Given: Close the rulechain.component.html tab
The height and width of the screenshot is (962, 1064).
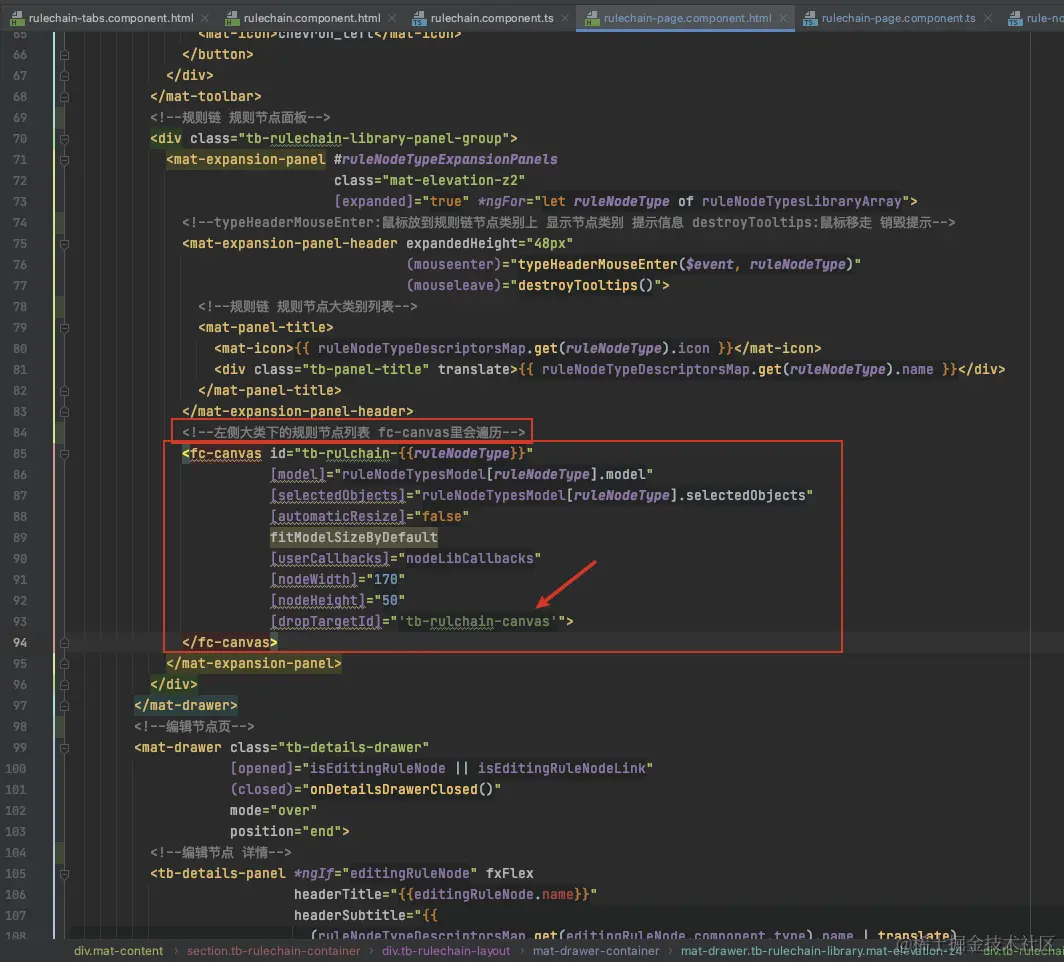Looking at the screenshot, I should coord(392,18).
